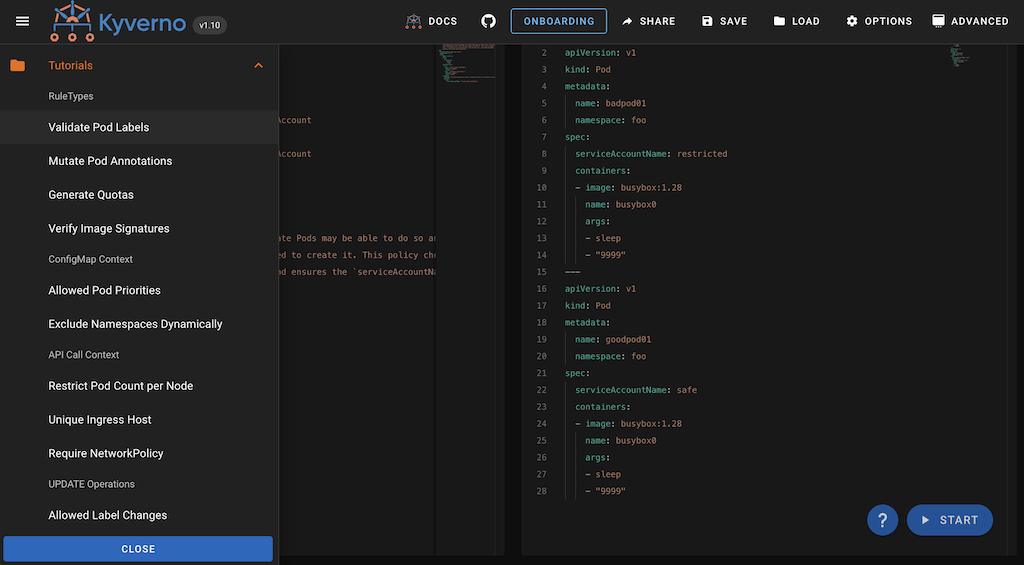
Task: Collapse the Tutorials section chevron
Action: coord(258,66)
